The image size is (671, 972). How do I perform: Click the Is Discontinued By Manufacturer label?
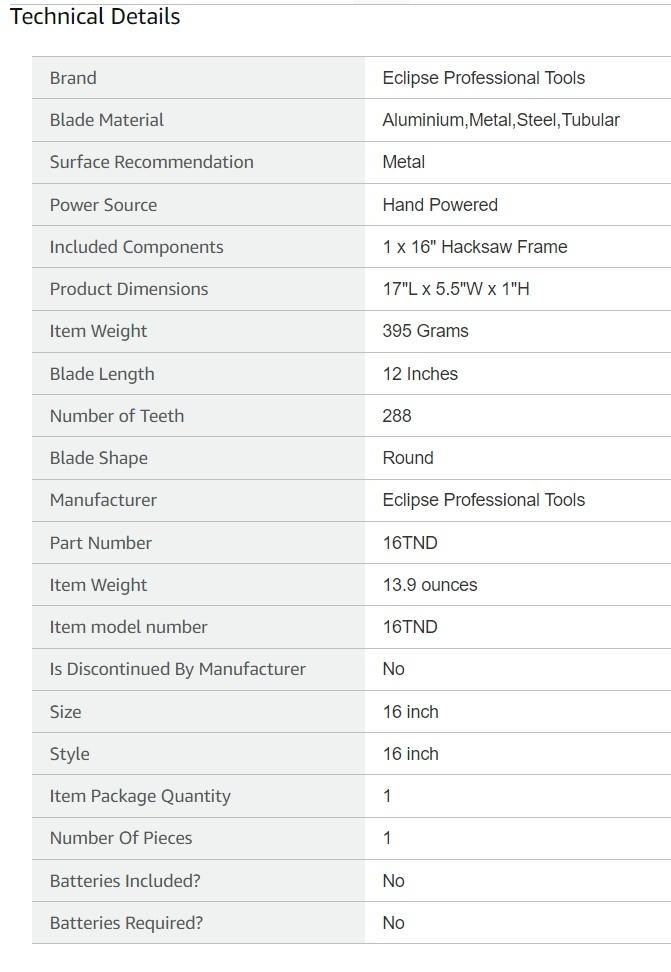178,669
